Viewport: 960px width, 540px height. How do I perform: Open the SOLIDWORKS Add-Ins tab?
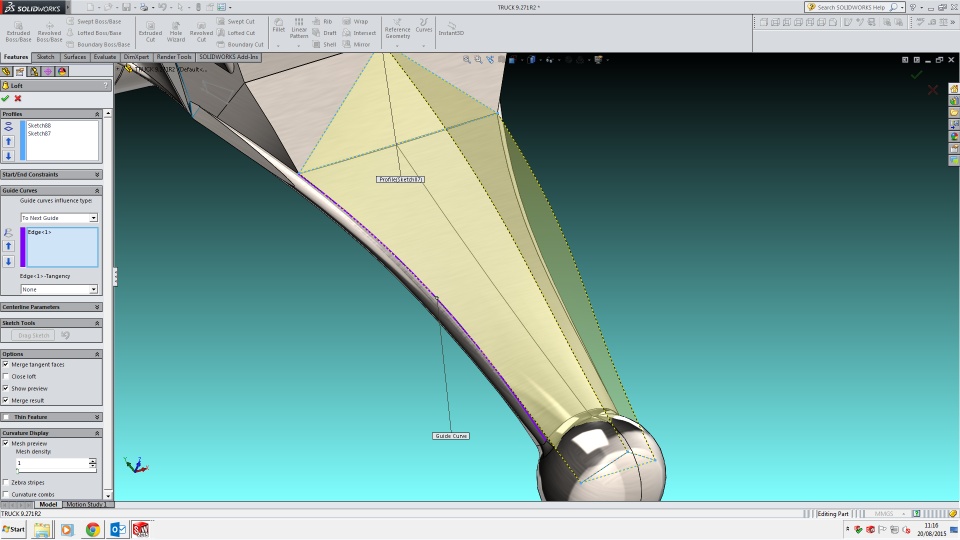tap(228, 57)
